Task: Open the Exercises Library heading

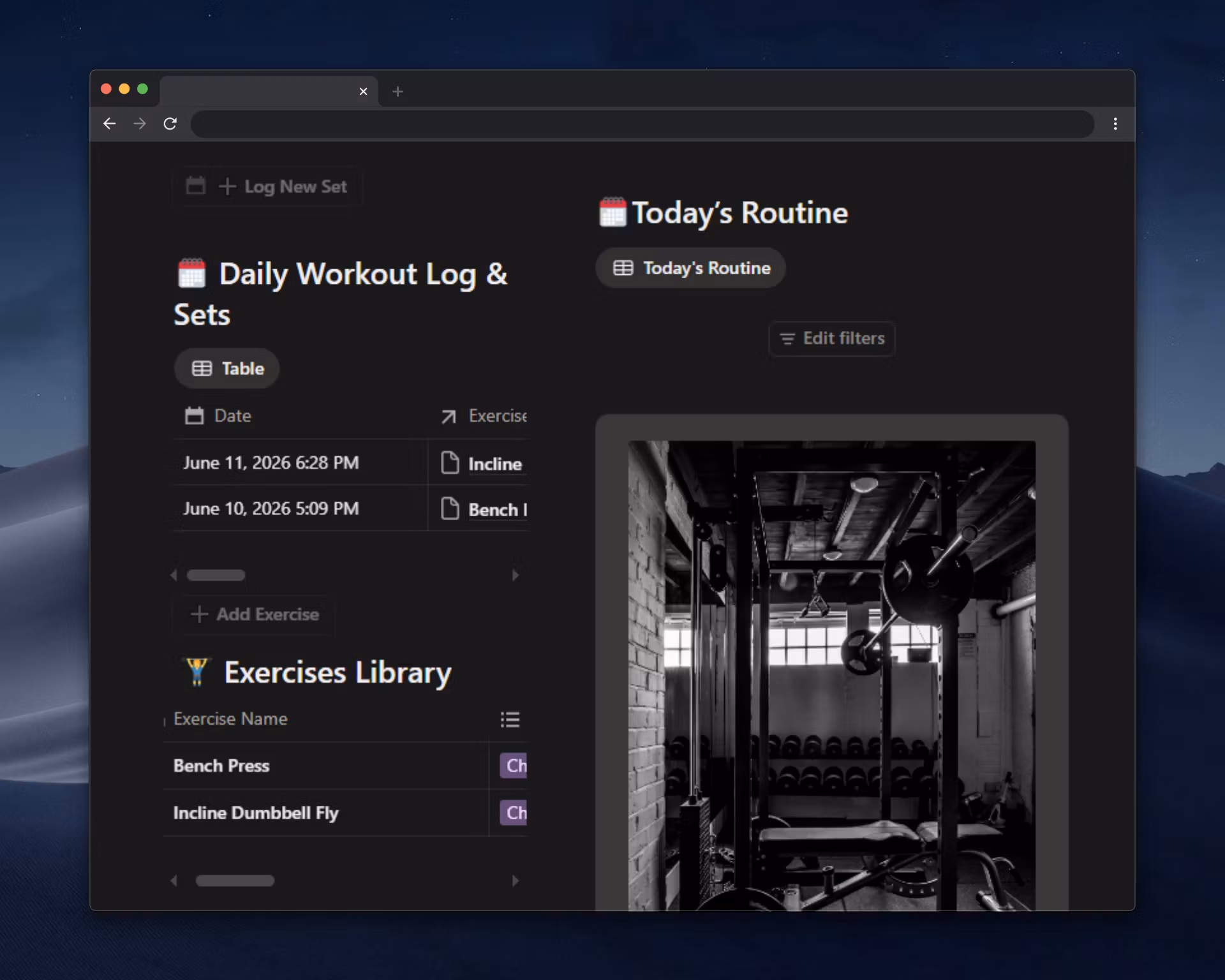Action: [338, 672]
